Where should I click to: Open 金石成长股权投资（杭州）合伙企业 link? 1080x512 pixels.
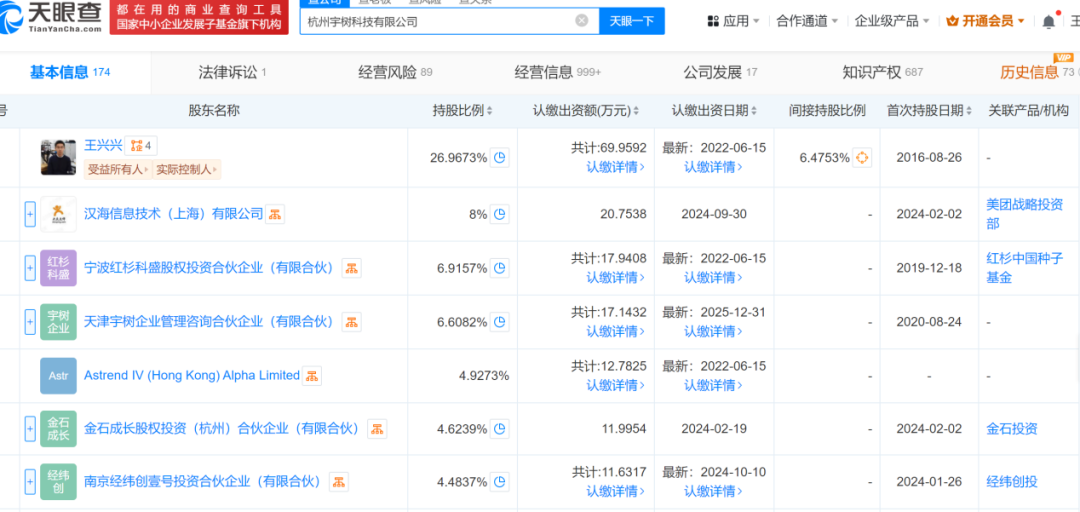pyautogui.click(x=222, y=429)
